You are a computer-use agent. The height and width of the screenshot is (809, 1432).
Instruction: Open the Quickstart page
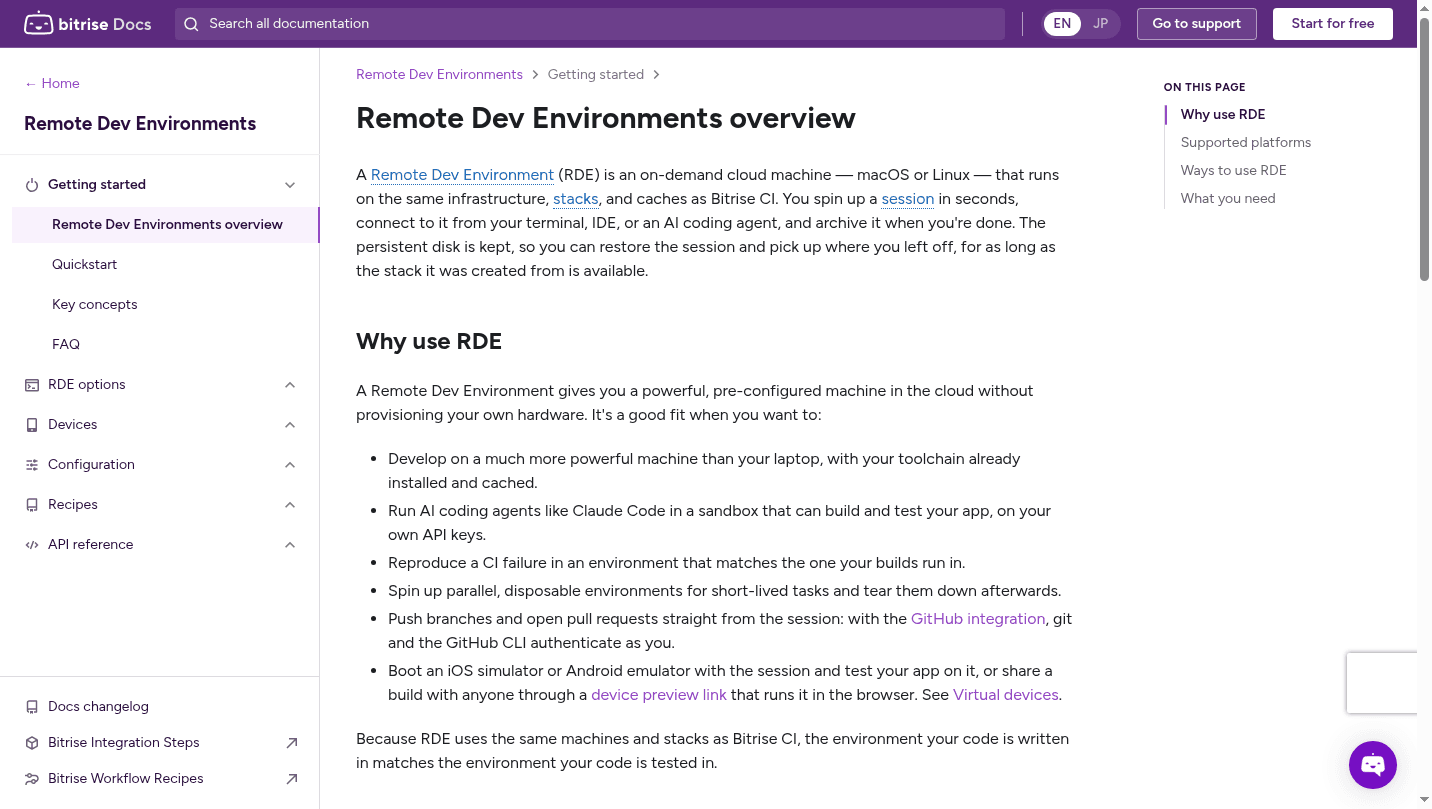click(x=84, y=265)
